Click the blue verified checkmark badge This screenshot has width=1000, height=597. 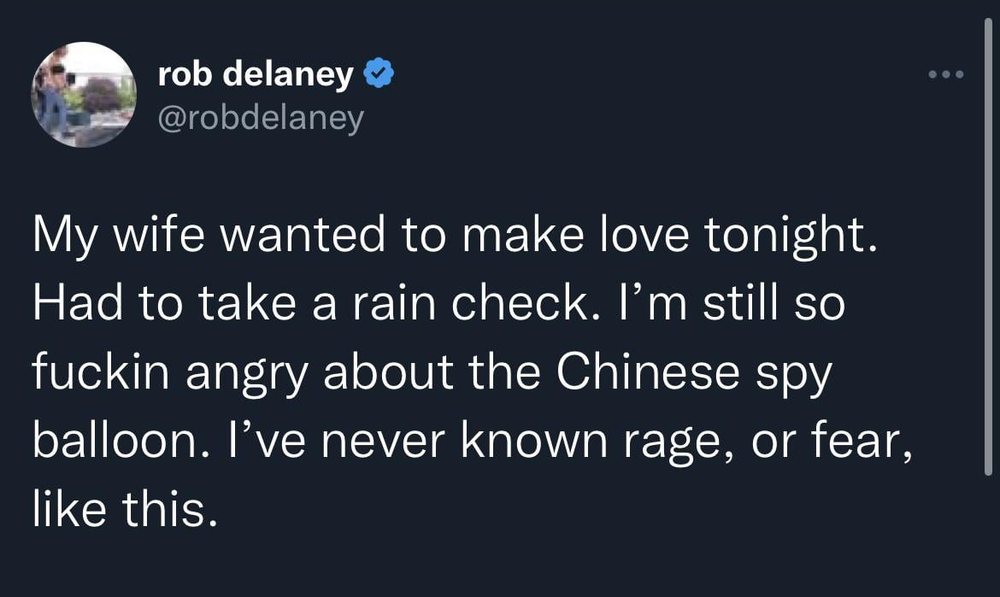tap(377, 74)
